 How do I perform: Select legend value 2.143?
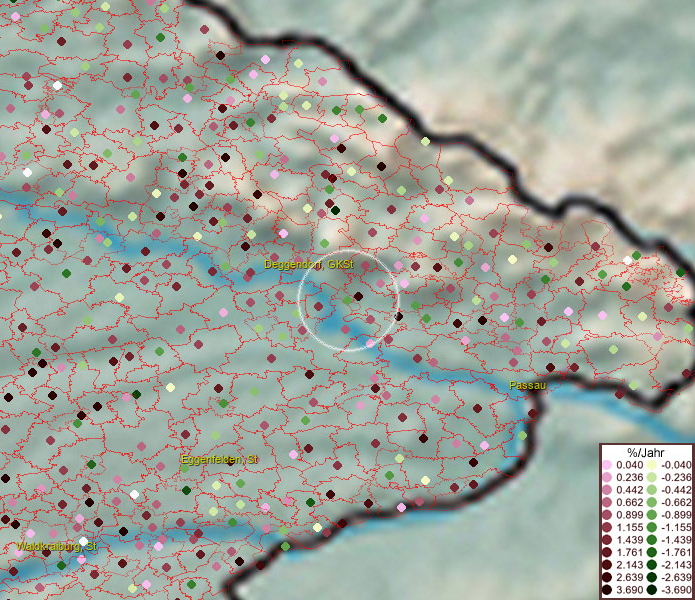point(629,565)
